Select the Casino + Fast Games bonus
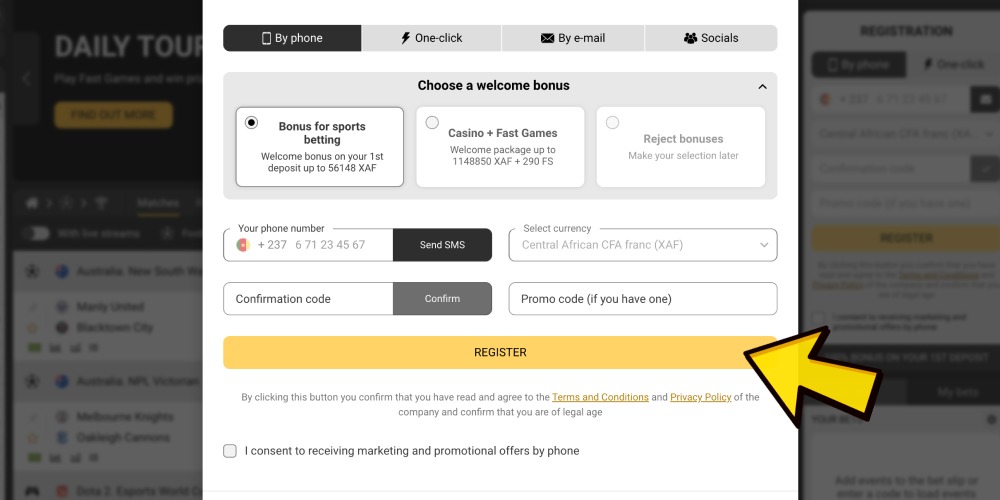Viewport: 1000px width, 500px height. 500,147
